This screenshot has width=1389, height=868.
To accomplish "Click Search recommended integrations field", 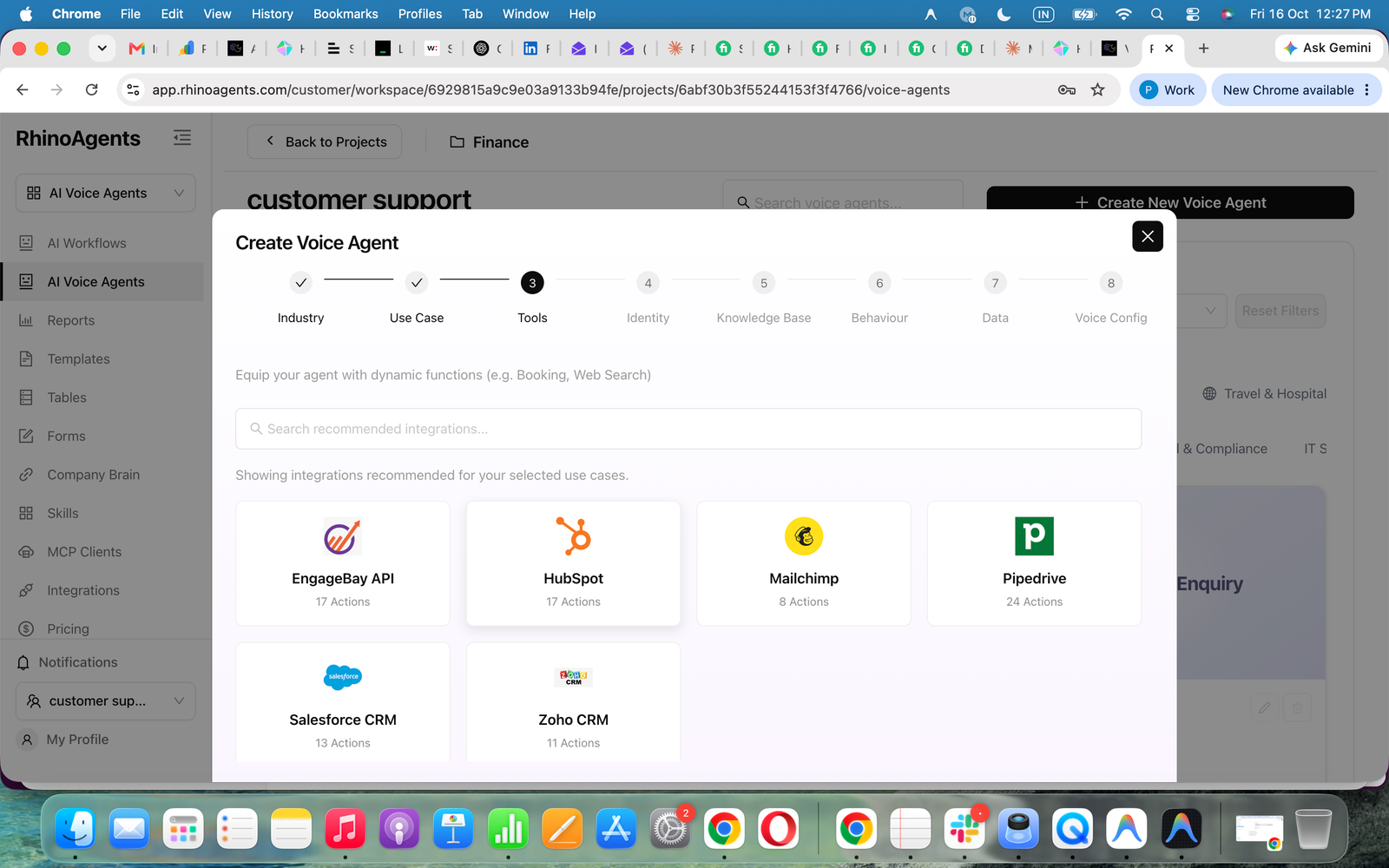I will tap(688, 429).
